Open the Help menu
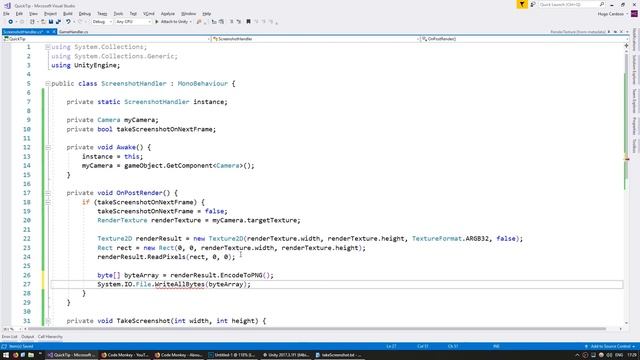This screenshot has height=360, width=640. point(207,14)
